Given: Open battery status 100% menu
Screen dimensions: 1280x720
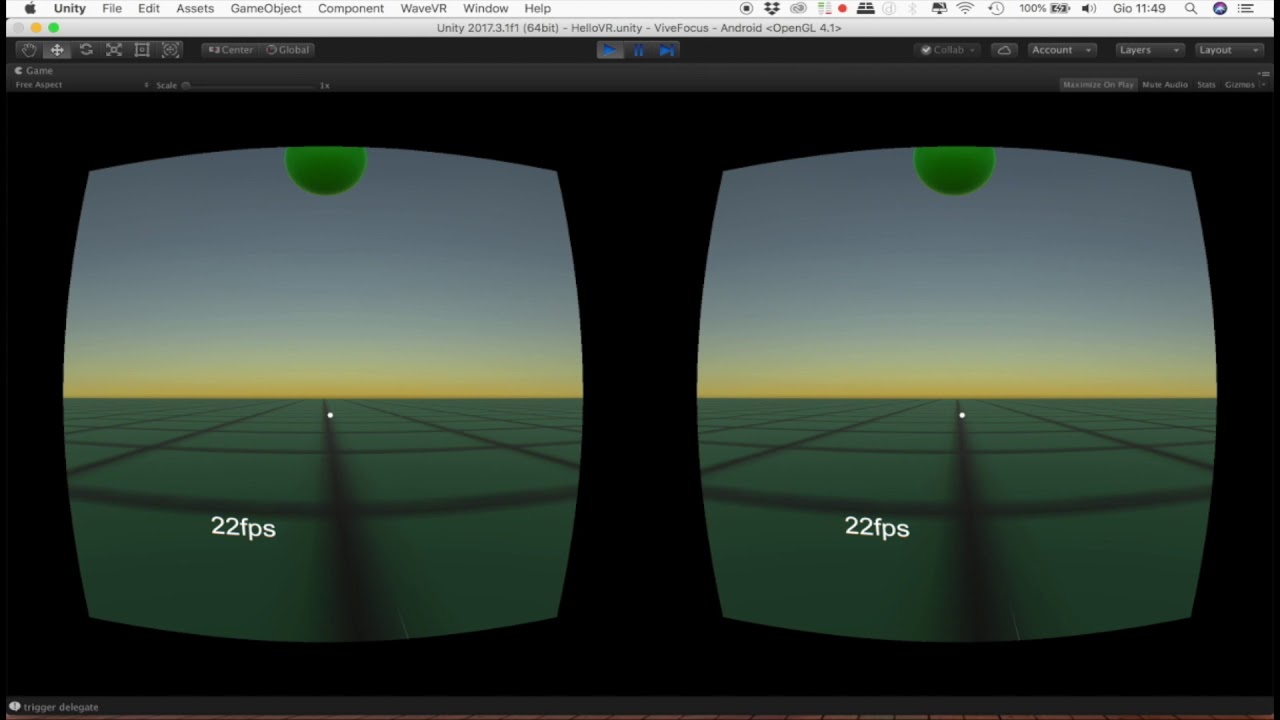Looking at the screenshot, I should [x=1045, y=8].
